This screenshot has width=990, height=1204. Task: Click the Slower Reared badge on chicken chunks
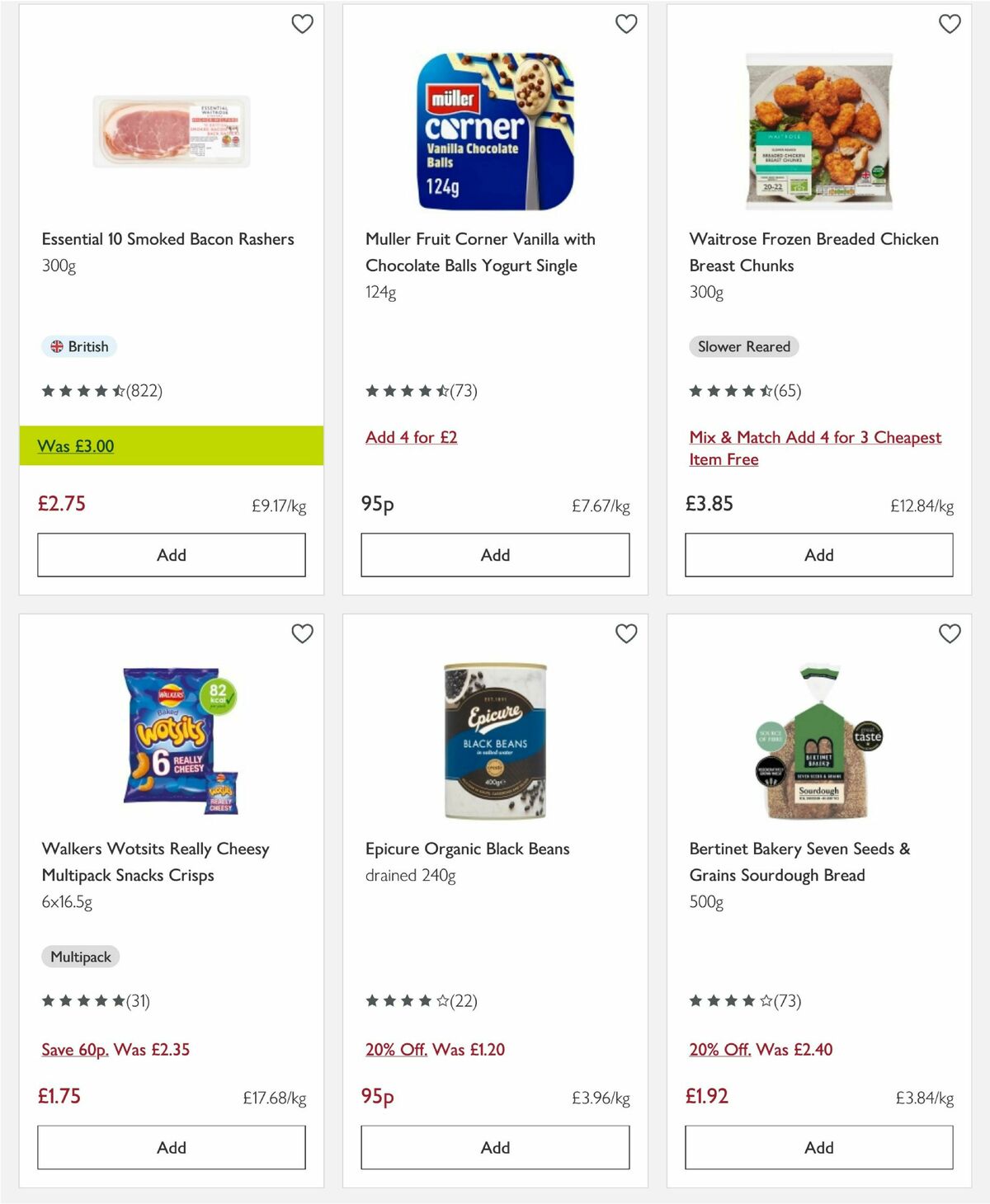(743, 346)
